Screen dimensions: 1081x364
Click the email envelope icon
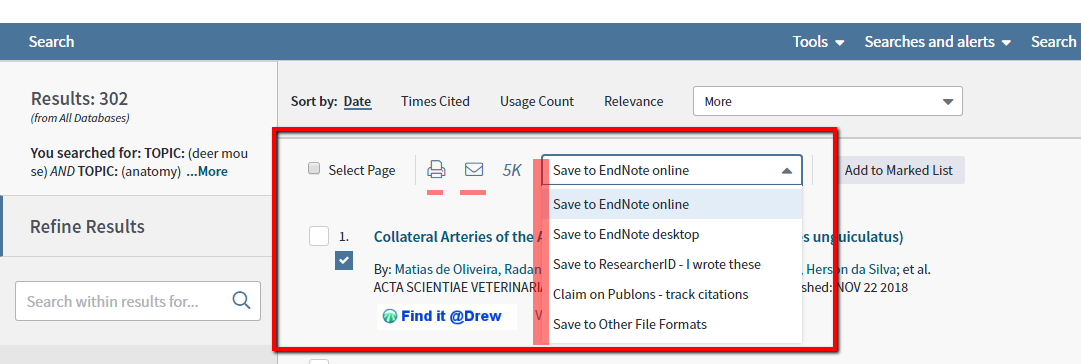tap(474, 170)
